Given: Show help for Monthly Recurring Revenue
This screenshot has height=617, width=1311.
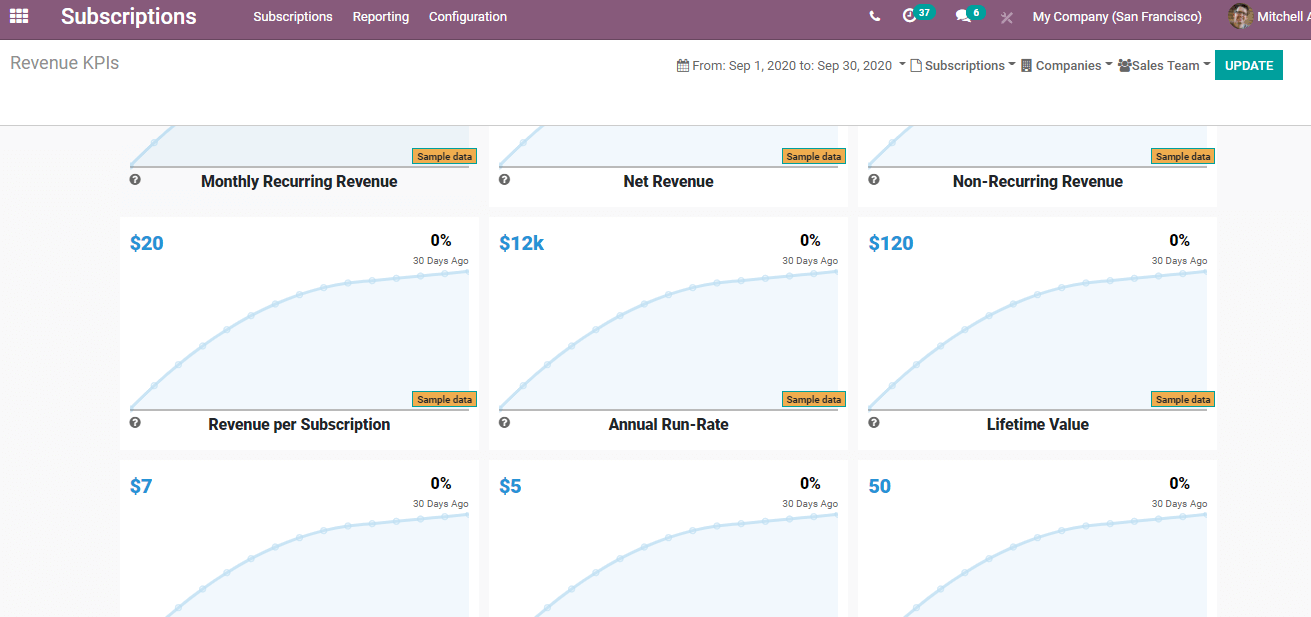Looking at the screenshot, I should pyautogui.click(x=135, y=180).
